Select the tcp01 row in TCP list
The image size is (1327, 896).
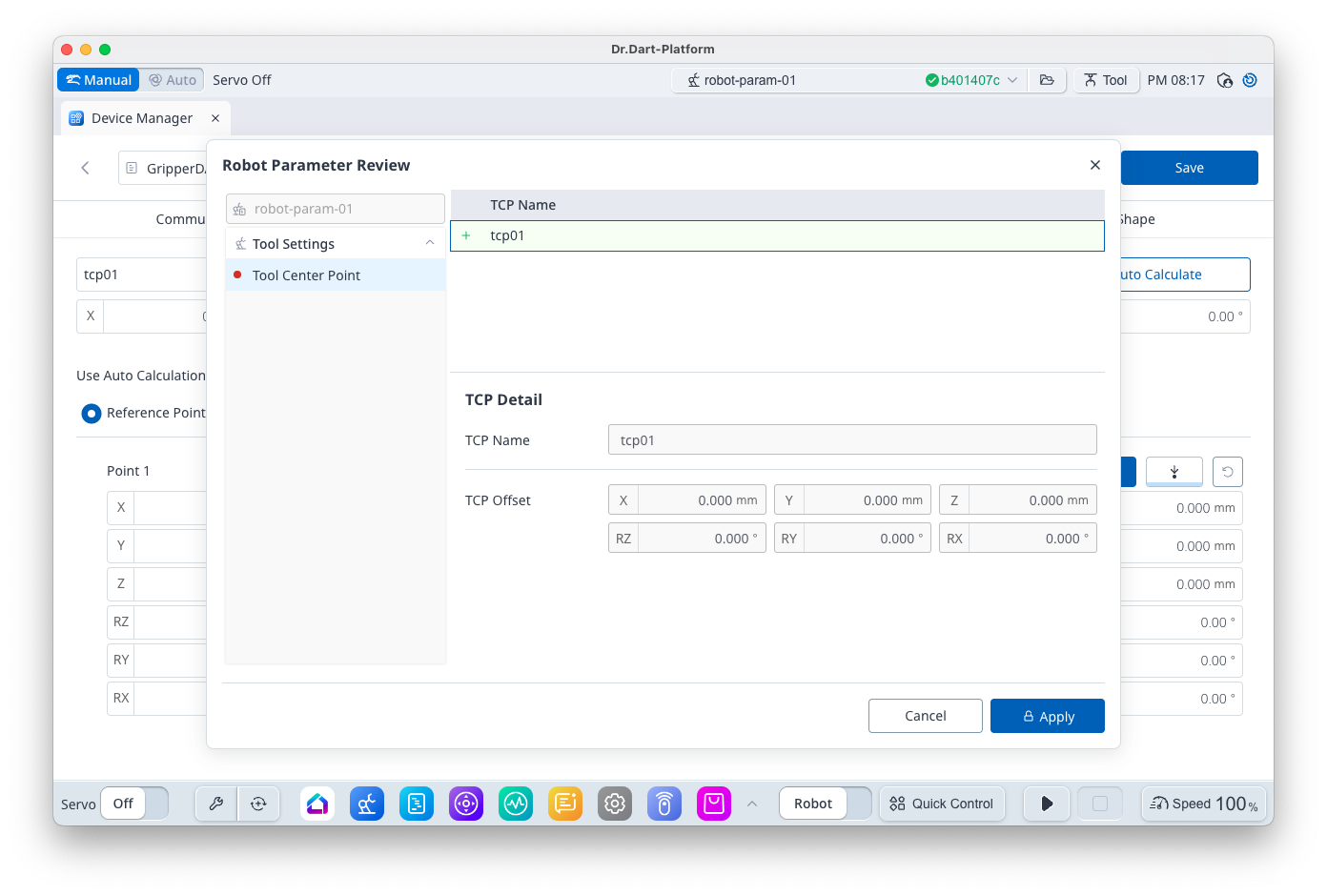[777, 235]
